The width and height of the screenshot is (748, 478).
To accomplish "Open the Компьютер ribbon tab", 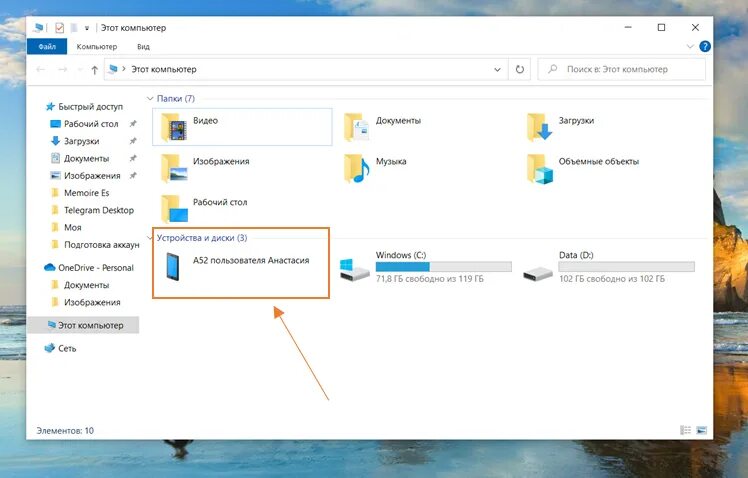I will pyautogui.click(x=96, y=47).
